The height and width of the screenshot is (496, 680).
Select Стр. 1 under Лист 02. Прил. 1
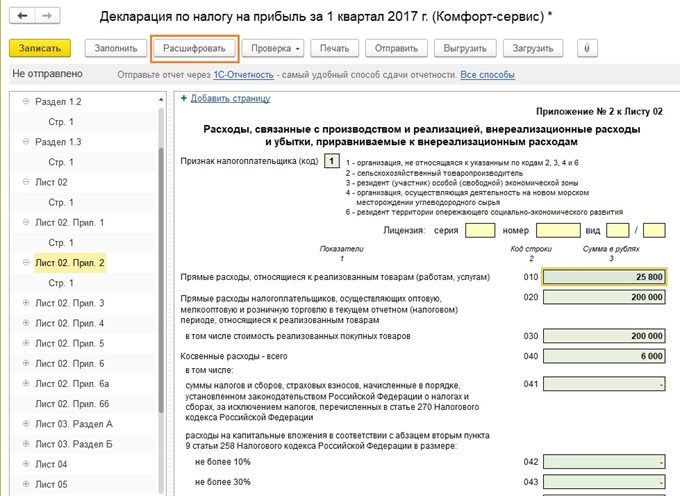[x=61, y=243]
